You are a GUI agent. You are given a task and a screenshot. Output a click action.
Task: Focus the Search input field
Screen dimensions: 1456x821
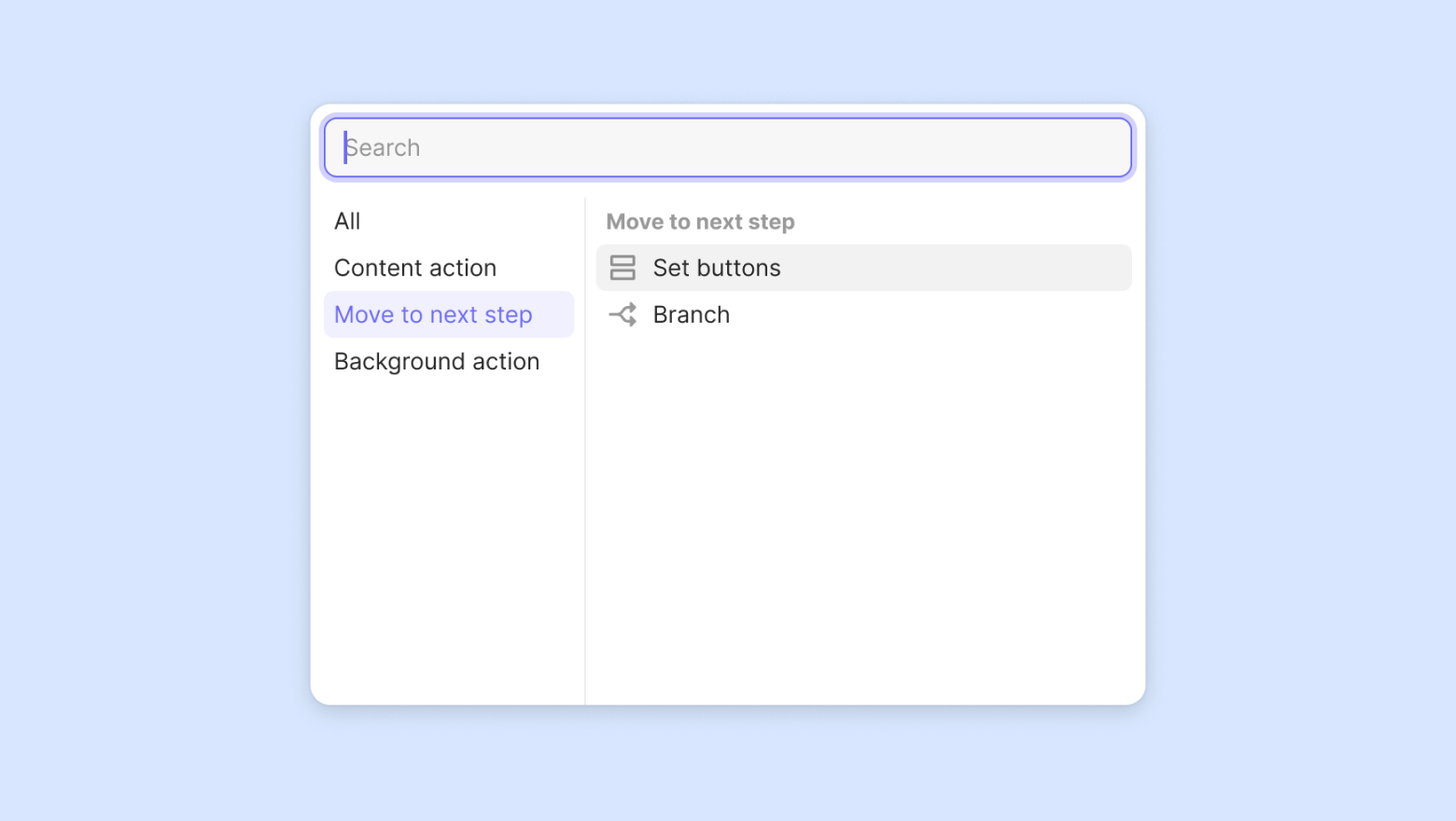[728, 147]
